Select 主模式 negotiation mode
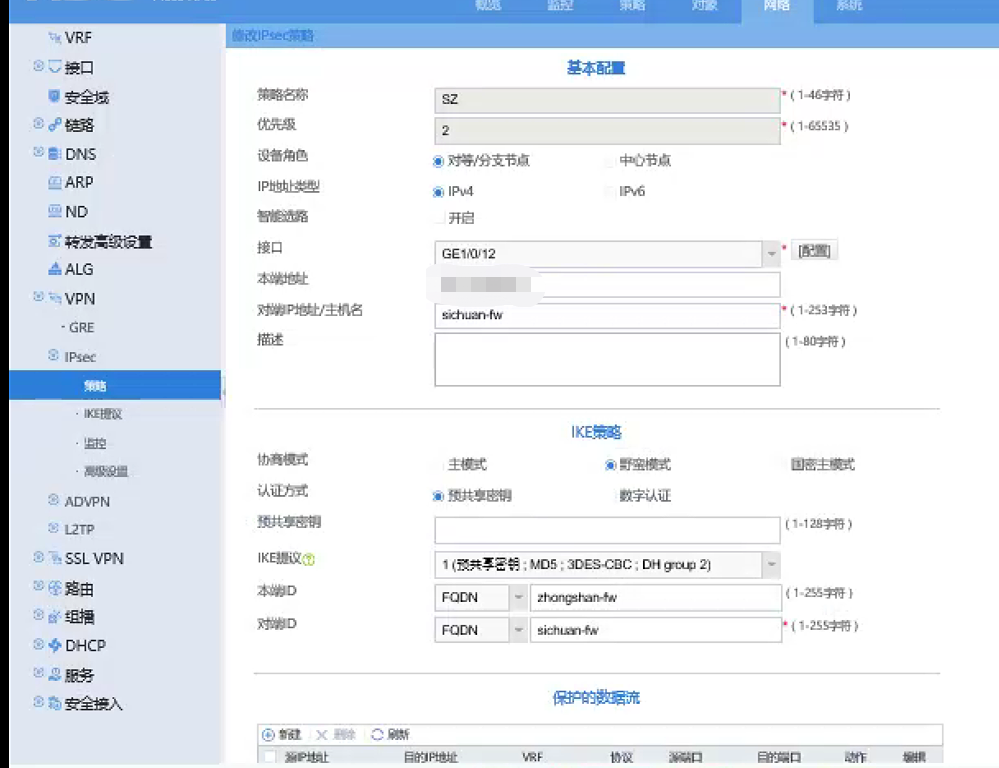This screenshot has height=768, width=999. coord(438,465)
